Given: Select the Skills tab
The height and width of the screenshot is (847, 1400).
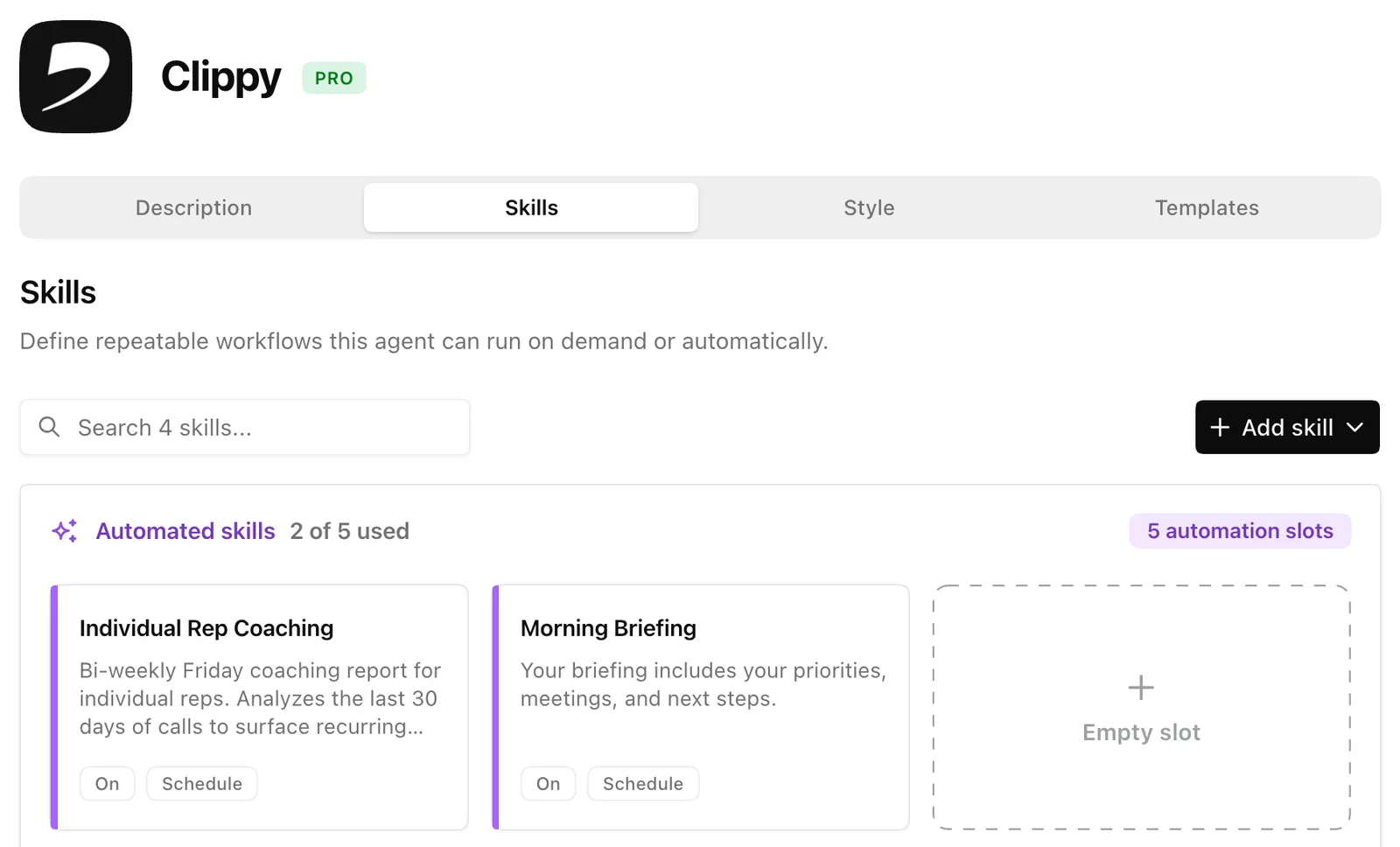Looking at the screenshot, I should click(531, 207).
